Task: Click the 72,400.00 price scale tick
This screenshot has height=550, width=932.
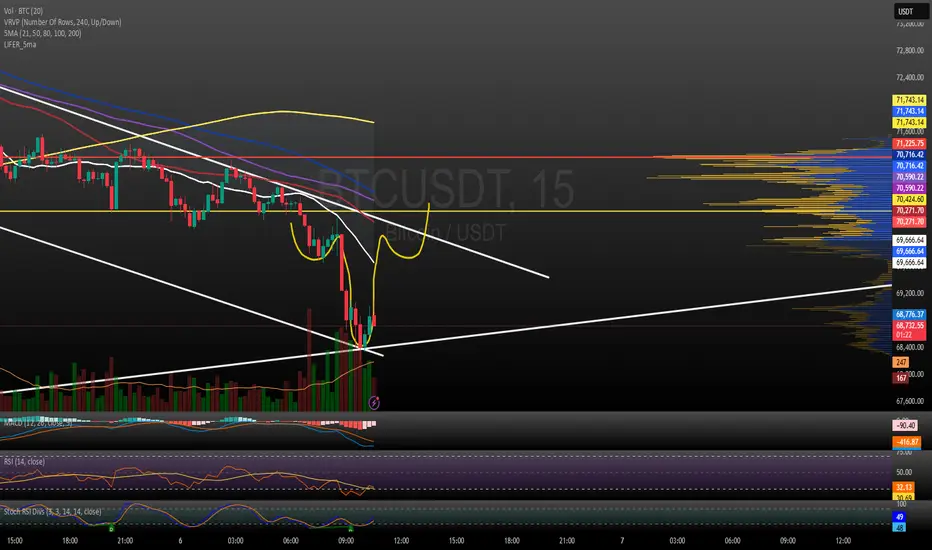Action: (909, 77)
